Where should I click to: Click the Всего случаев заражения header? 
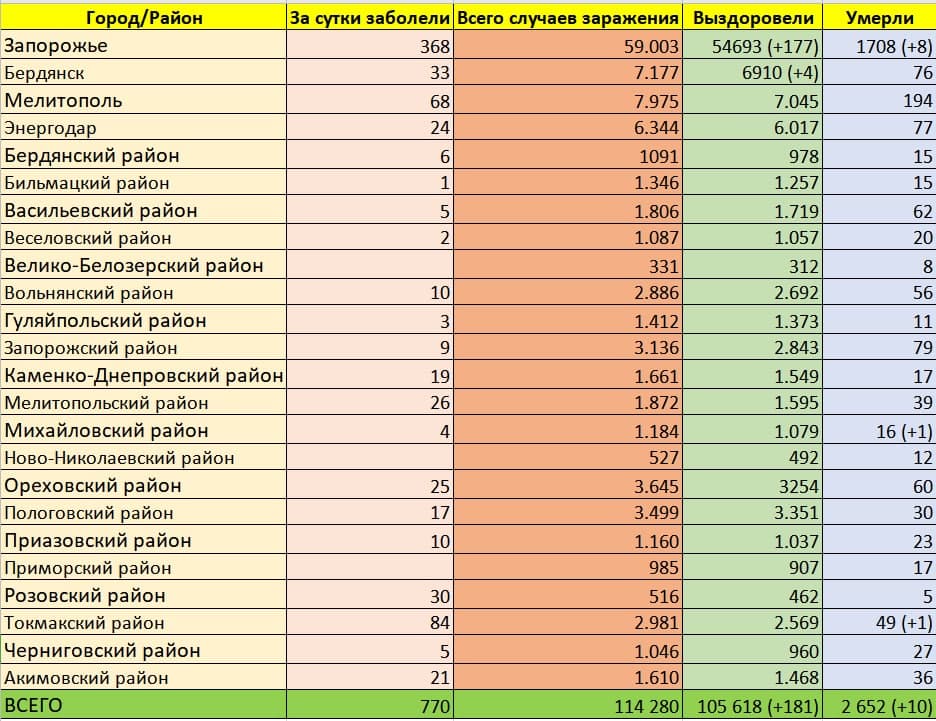click(x=567, y=18)
